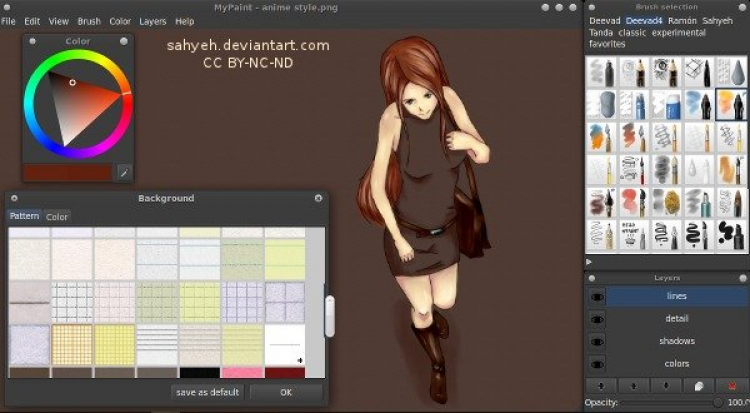Show the Sahyeh brush group
Image resolution: width=750 pixels, height=413 pixels.
point(717,21)
